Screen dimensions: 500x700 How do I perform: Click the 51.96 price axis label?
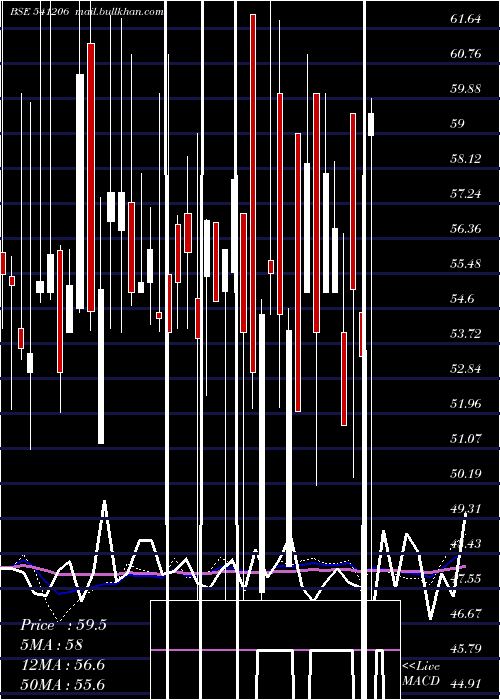click(466, 404)
